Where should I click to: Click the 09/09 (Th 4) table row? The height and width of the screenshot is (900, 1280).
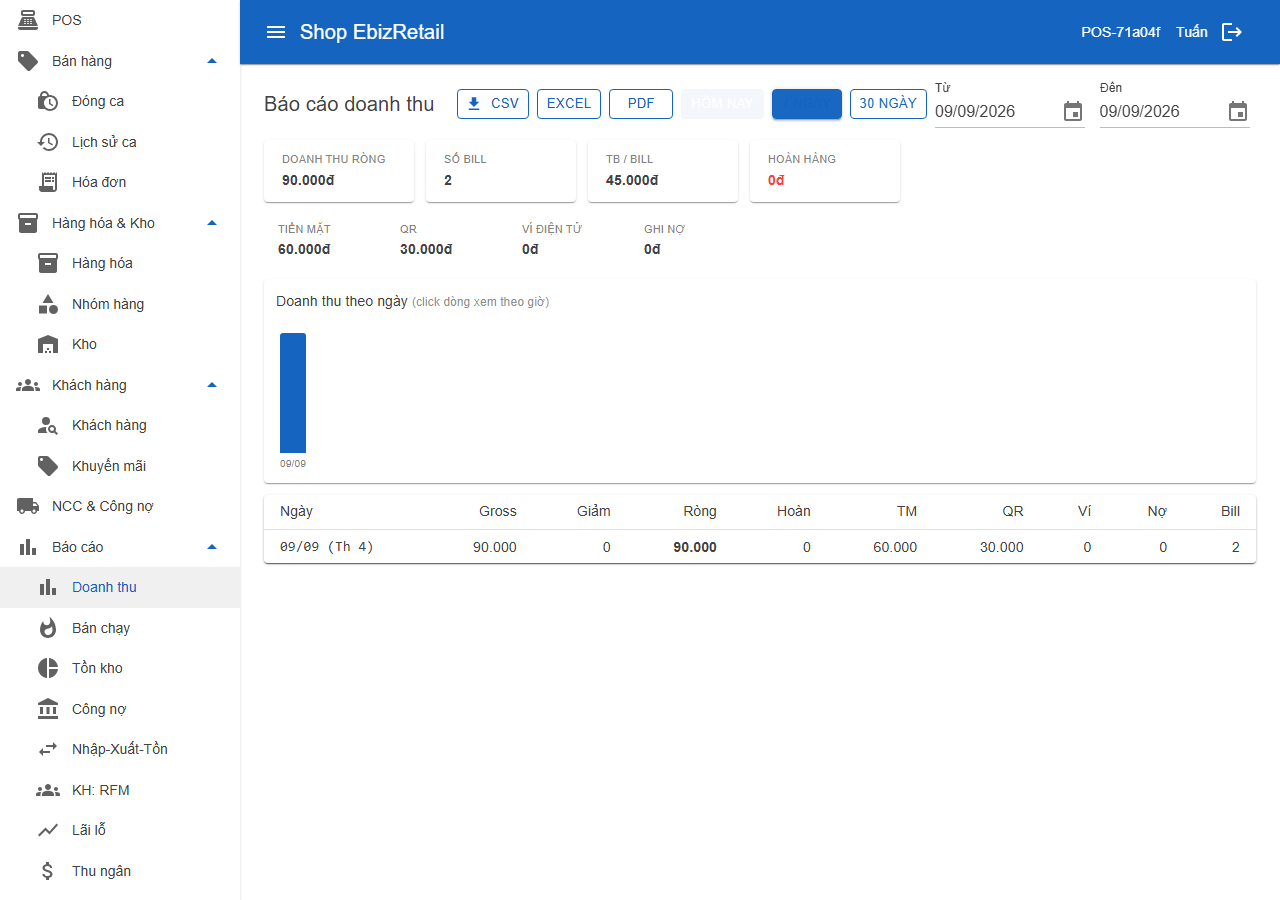tap(760, 547)
